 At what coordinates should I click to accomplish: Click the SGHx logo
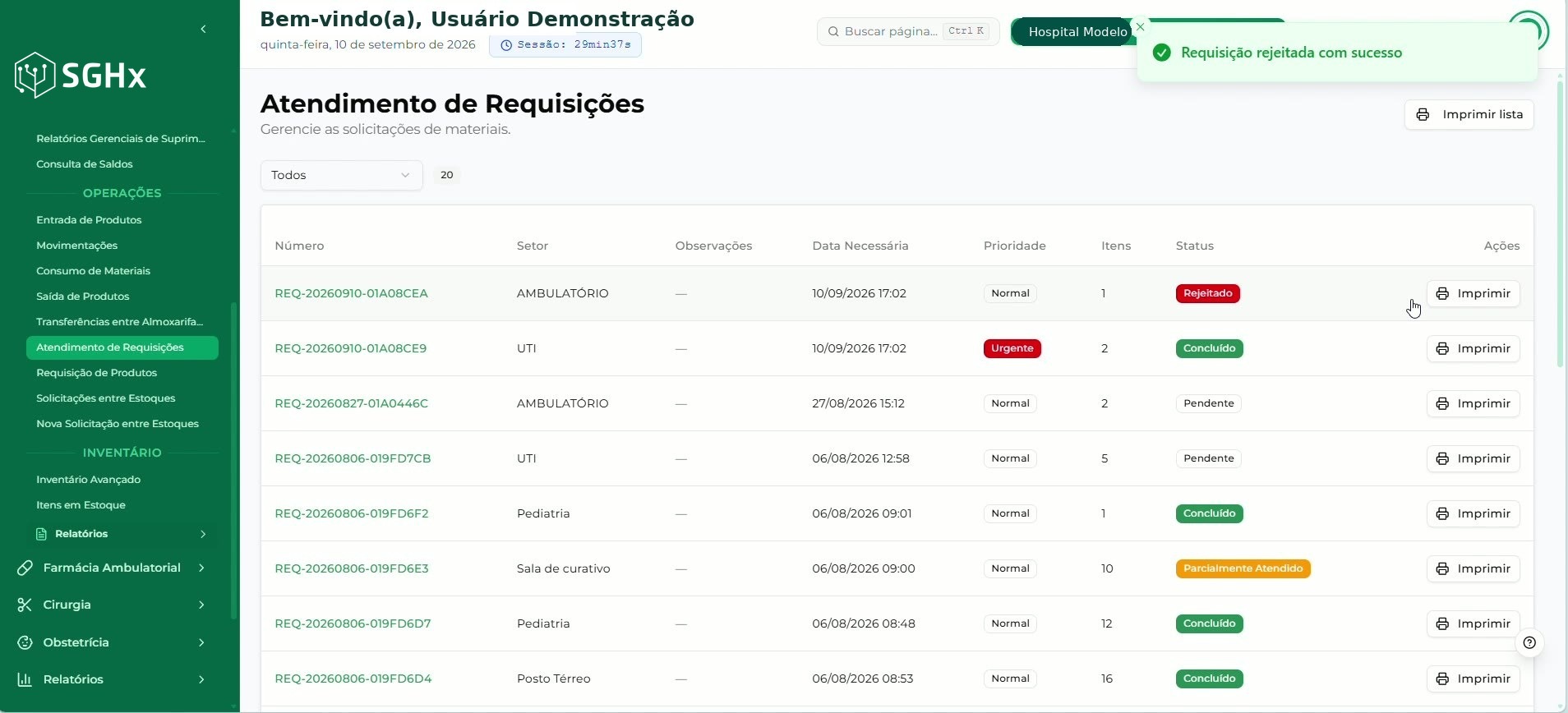[x=81, y=76]
